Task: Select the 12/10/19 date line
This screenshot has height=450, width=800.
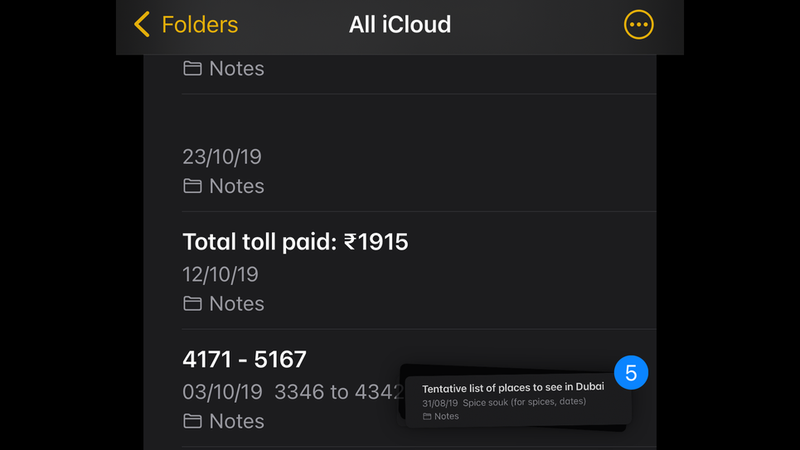Action: point(221,274)
